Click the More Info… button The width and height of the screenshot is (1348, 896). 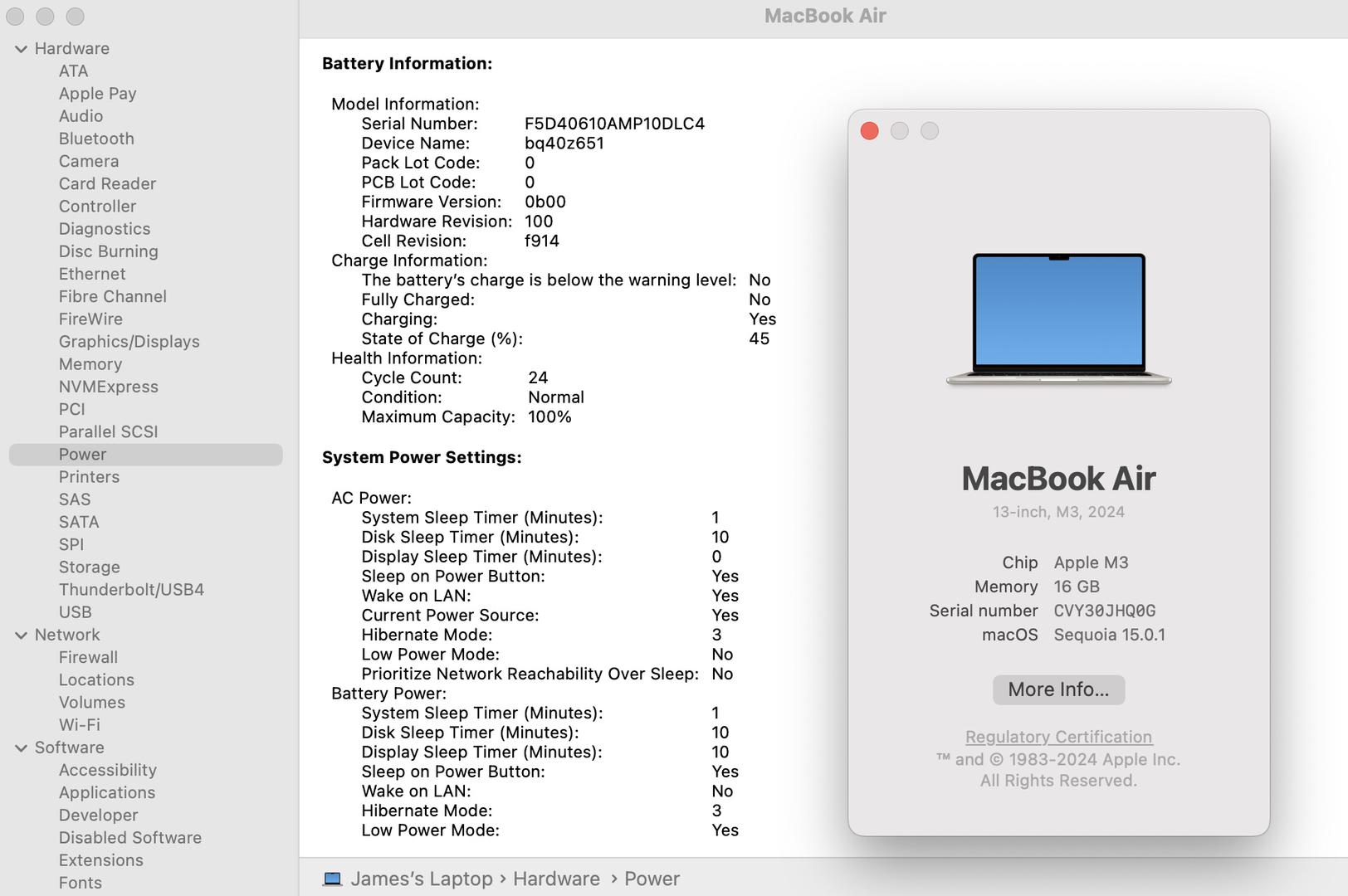1058,689
